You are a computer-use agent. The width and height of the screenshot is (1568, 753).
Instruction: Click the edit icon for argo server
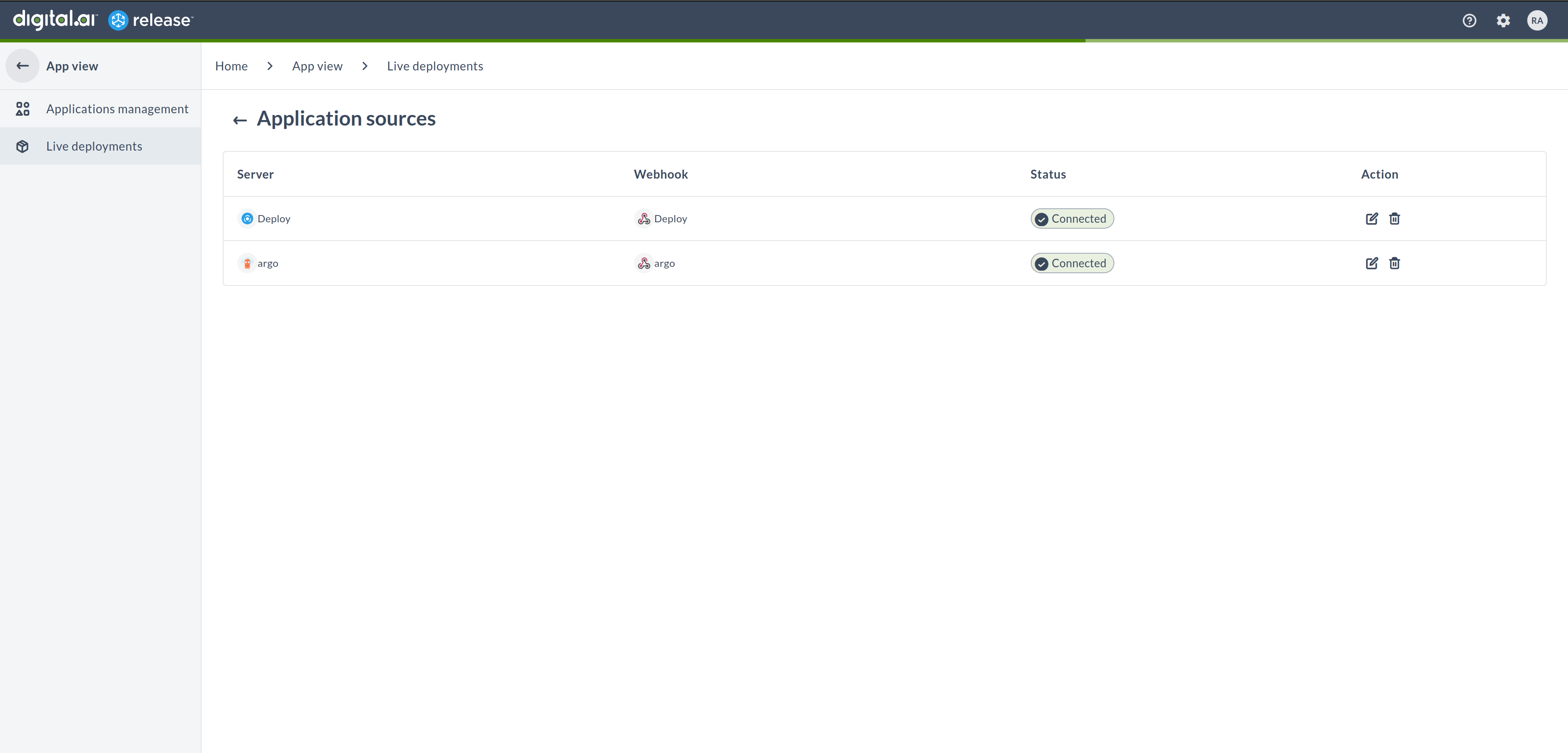pyautogui.click(x=1371, y=263)
